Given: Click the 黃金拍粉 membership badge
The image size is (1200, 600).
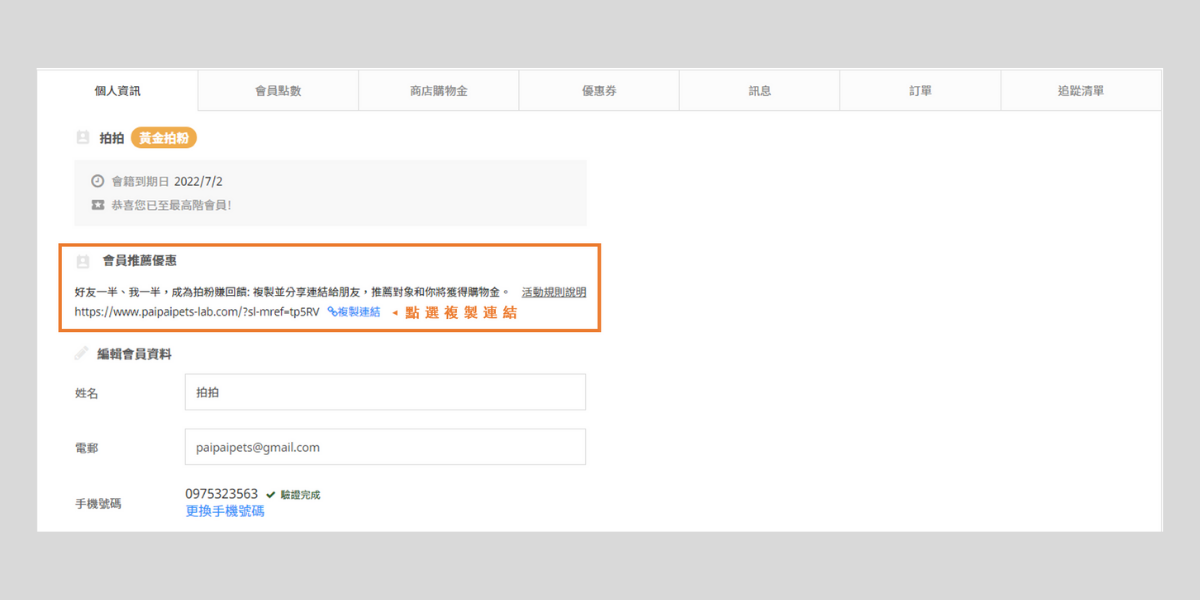Looking at the screenshot, I should pyautogui.click(x=163, y=138).
